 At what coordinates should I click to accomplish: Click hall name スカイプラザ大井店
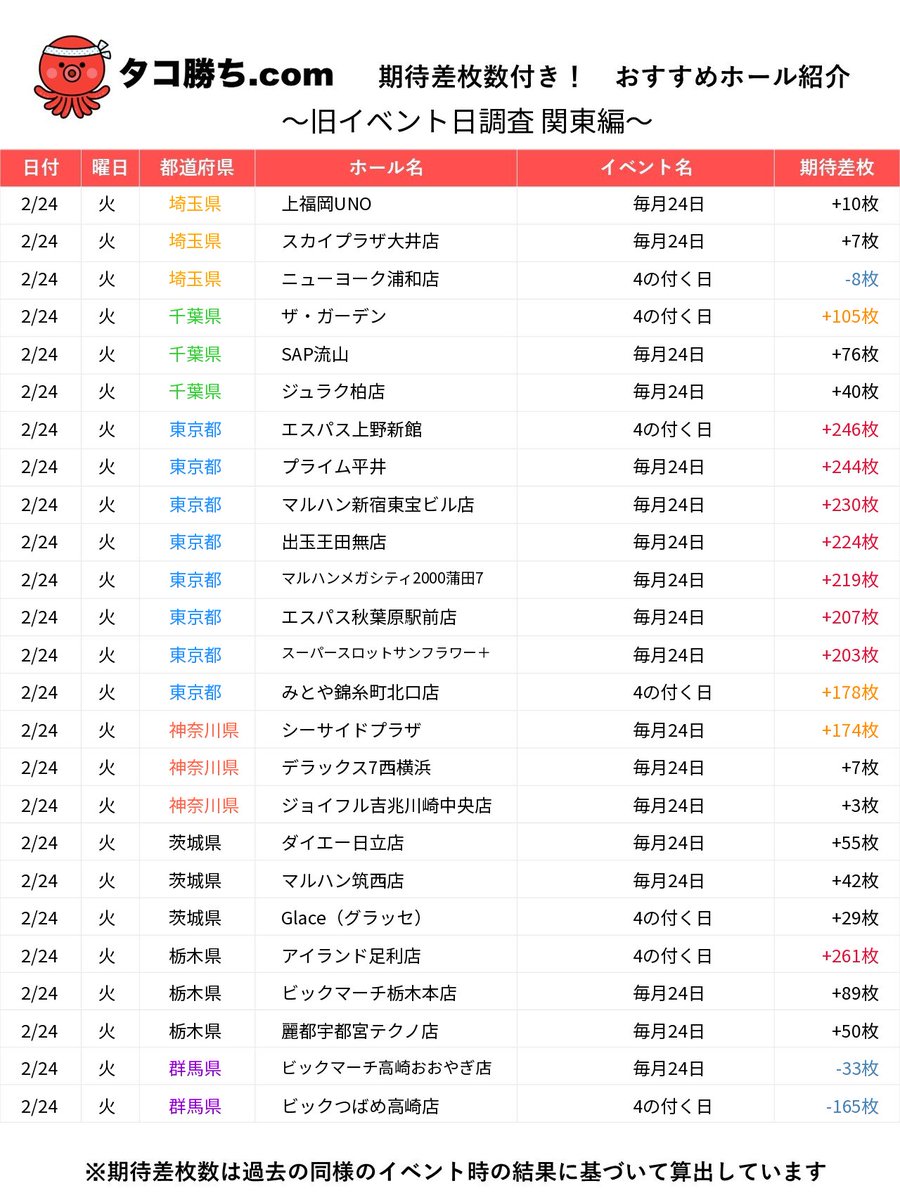coord(360,242)
